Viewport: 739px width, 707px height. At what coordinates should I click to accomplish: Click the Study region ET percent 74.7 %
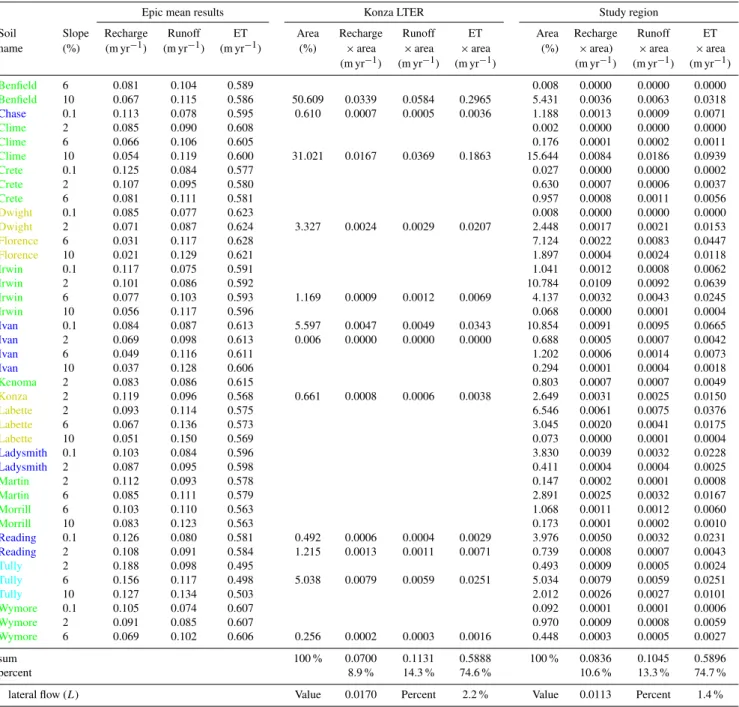[710, 673]
